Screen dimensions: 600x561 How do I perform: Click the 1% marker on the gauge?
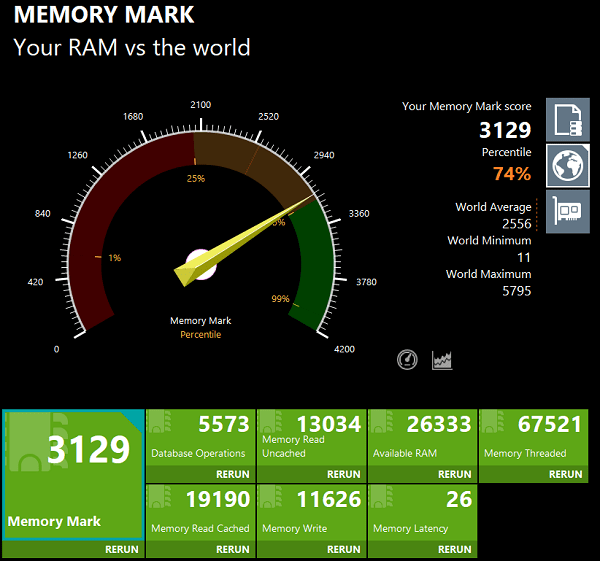coord(114,258)
